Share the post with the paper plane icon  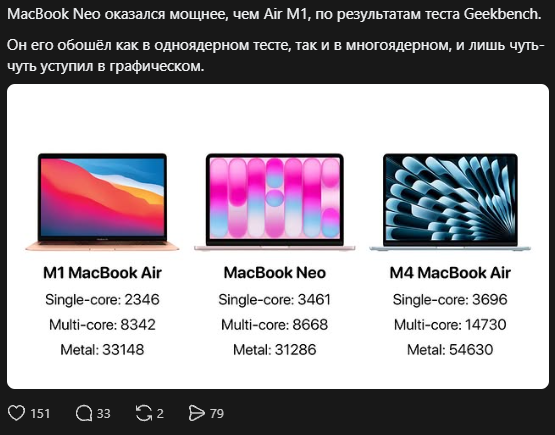point(196,413)
